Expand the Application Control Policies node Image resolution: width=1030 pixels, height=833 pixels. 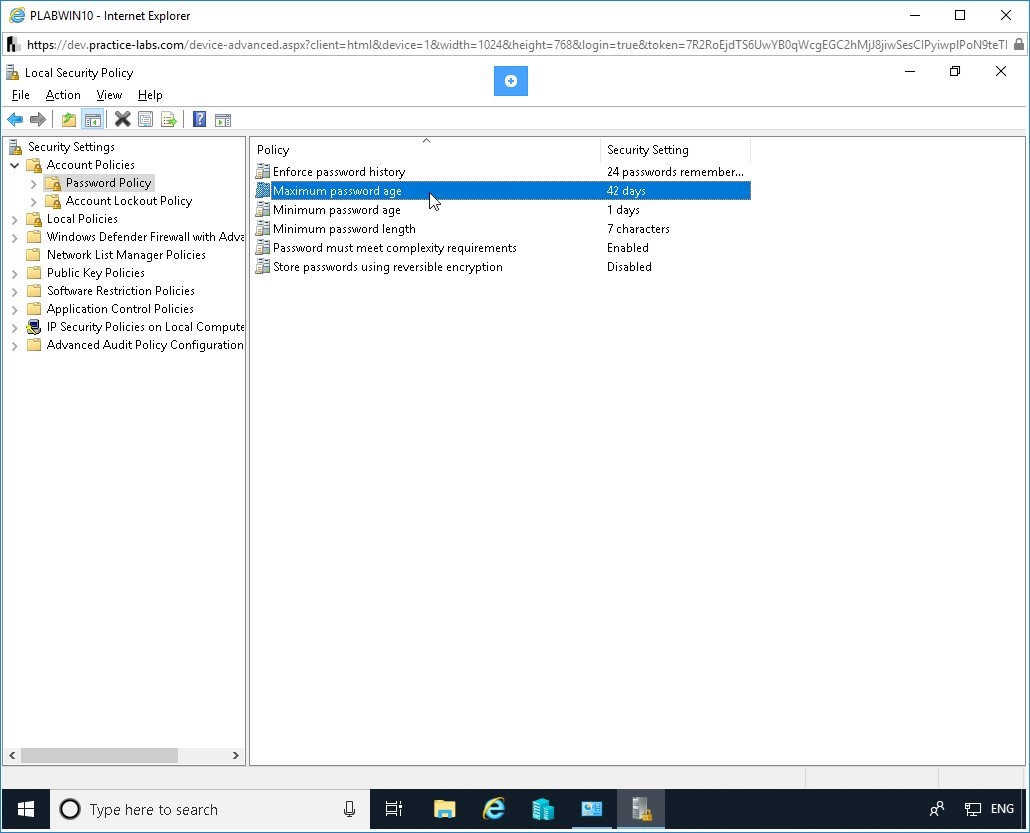pos(14,309)
